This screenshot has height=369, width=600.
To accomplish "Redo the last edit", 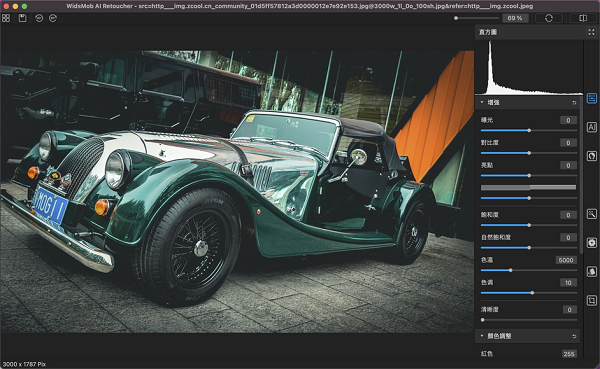I will [53, 18].
